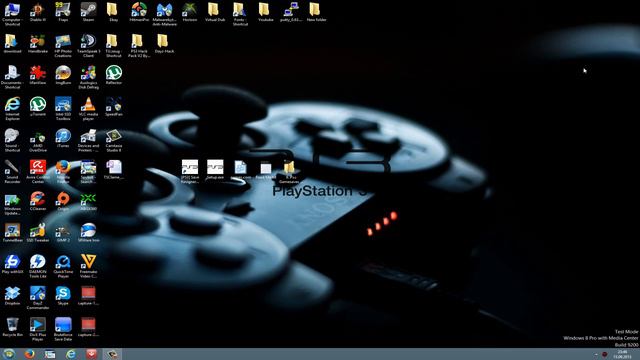Select the Dayz Hack folder

[x=164, y=44]
